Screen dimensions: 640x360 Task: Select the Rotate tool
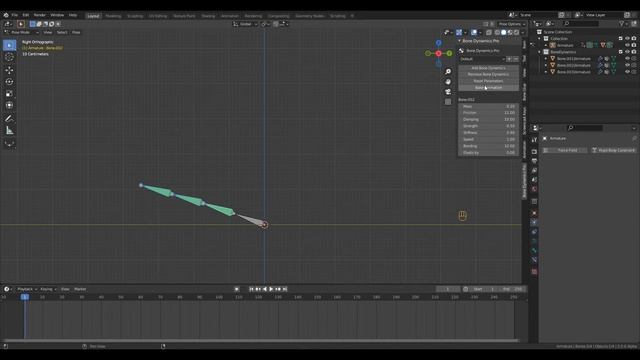9,82
